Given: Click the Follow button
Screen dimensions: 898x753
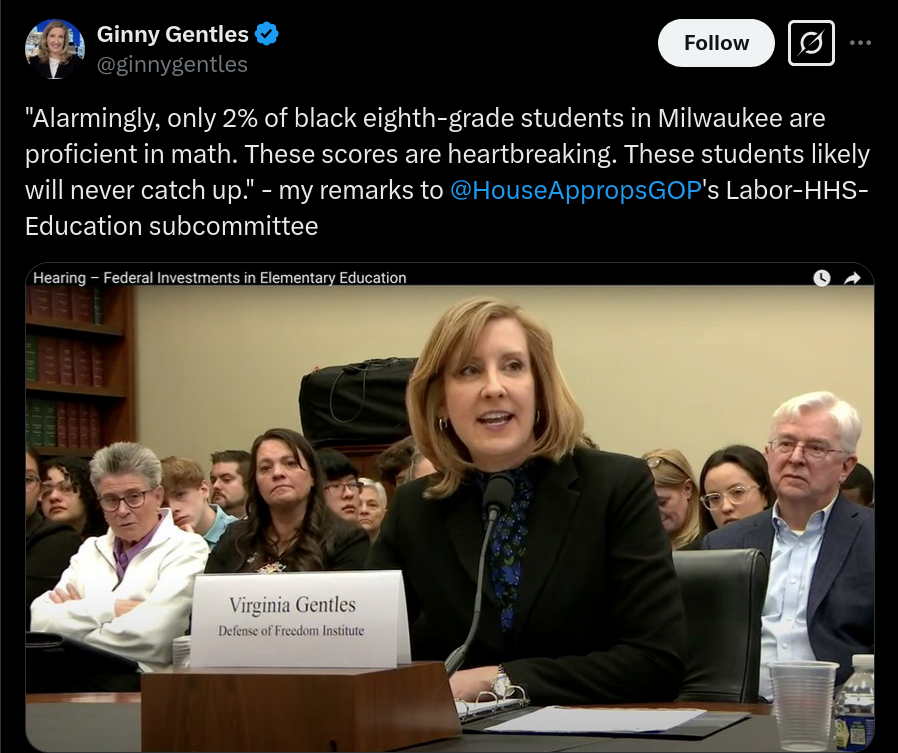Looking at the screenshot, I should (x=716, y=43).
